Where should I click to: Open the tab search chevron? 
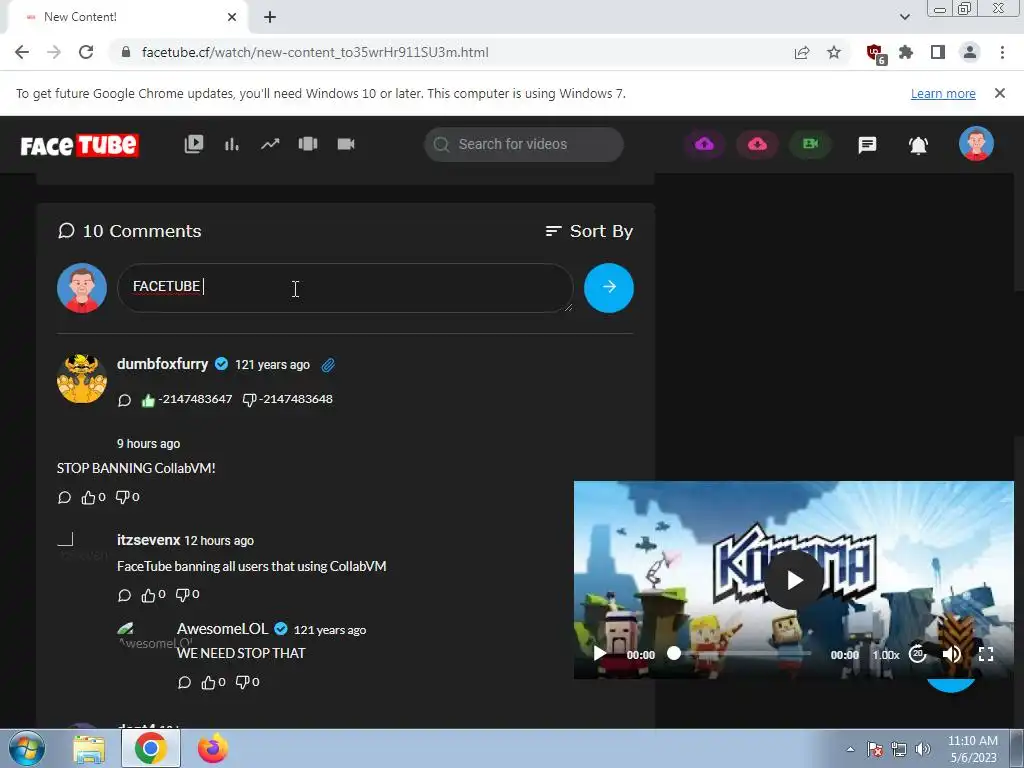(904, 17)
